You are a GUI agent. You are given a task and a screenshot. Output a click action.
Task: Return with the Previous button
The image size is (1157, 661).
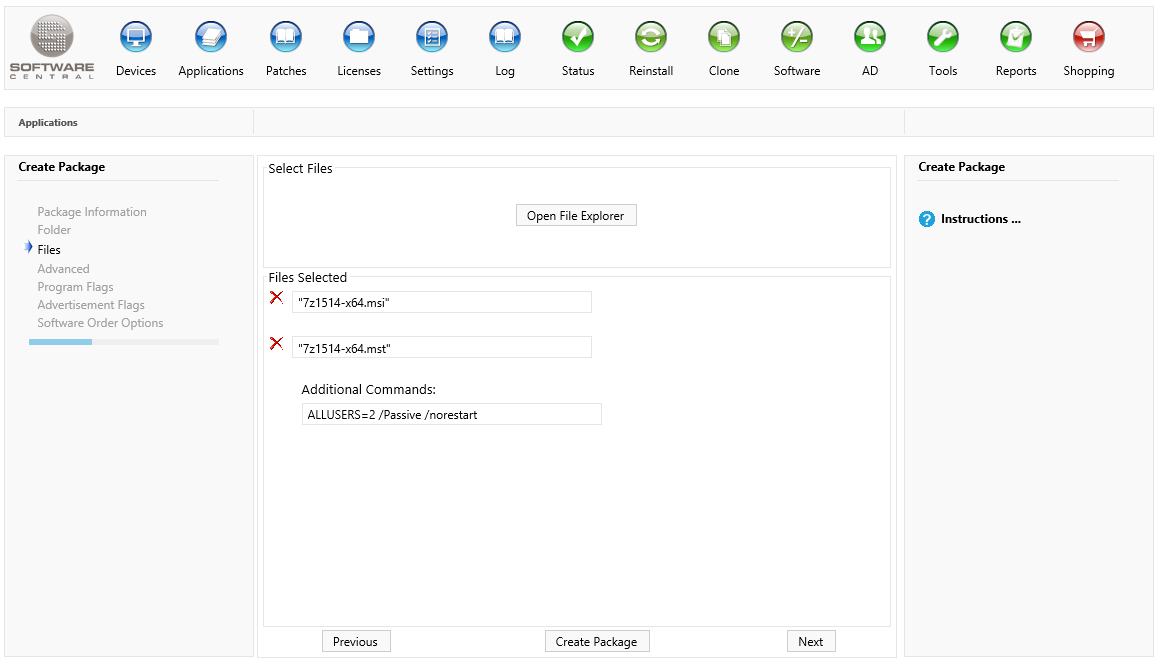click(356, 642)
